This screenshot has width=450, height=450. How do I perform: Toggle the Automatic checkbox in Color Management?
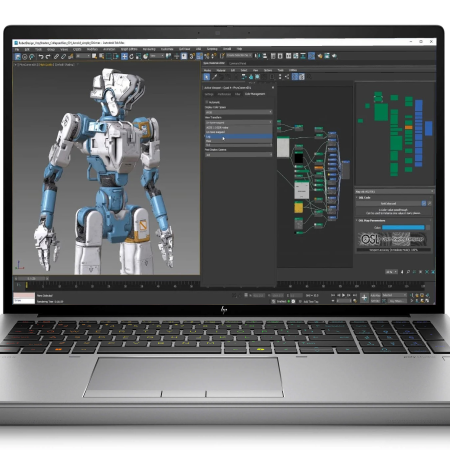click(x=207, y=102)
